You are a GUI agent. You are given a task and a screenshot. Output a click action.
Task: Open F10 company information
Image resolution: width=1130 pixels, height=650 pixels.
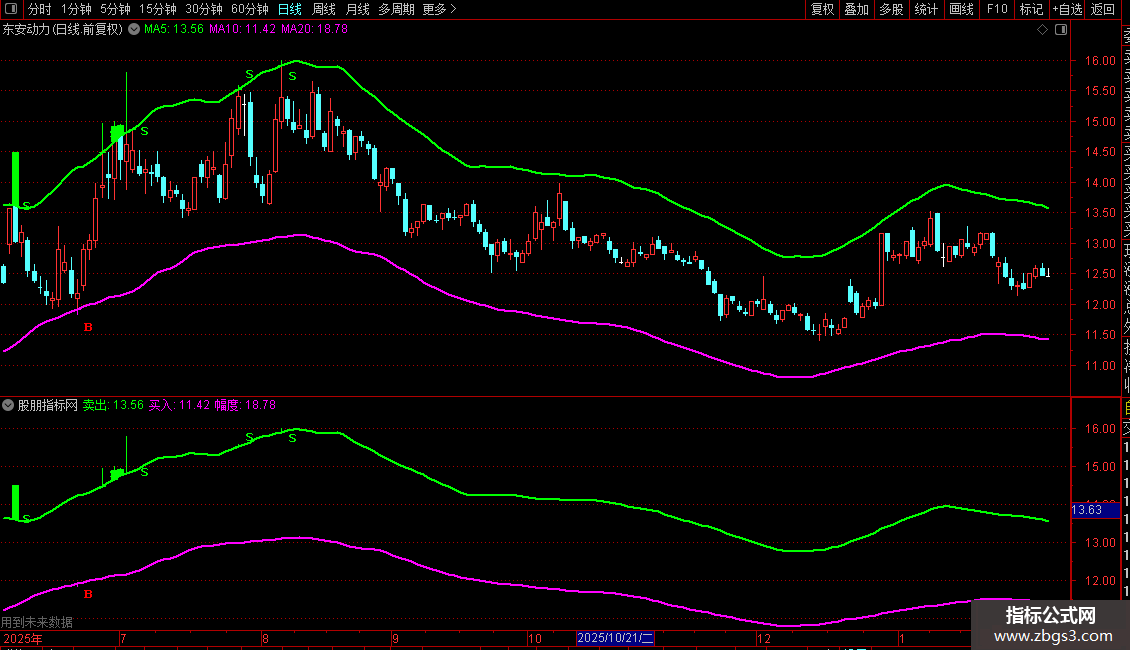[997, 9]
